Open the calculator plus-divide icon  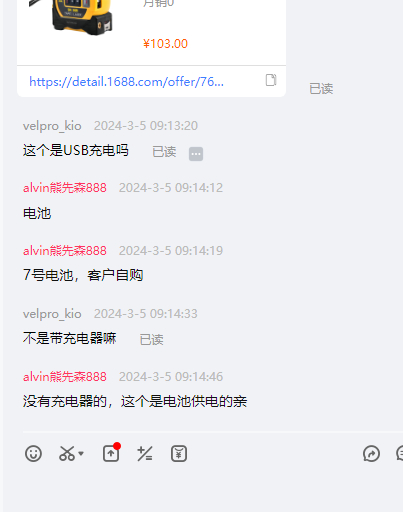[x=145, y=454]
